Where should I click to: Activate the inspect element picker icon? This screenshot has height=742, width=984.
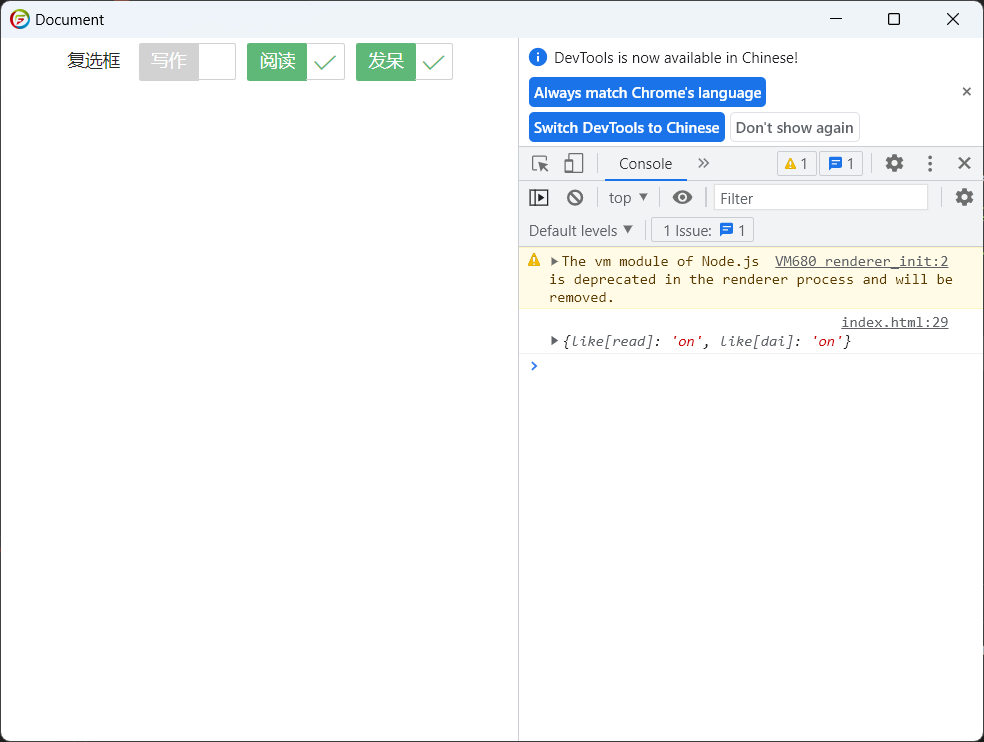[540, 164]
